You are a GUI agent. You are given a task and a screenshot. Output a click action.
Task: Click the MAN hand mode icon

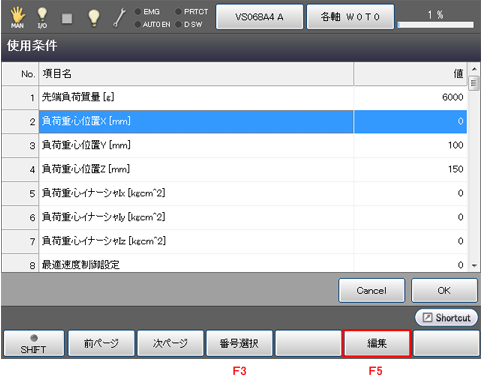pyautogui.click(x=17, y=18)
